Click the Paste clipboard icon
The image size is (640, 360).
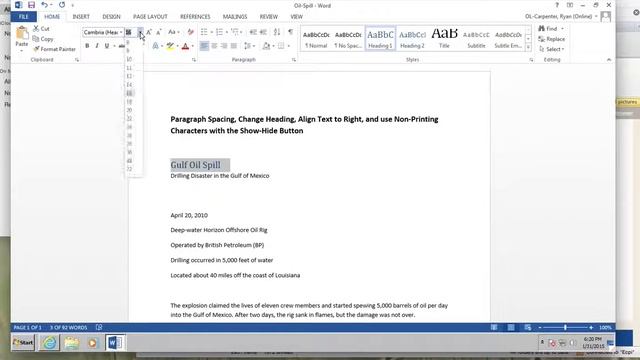coord(22,33)
